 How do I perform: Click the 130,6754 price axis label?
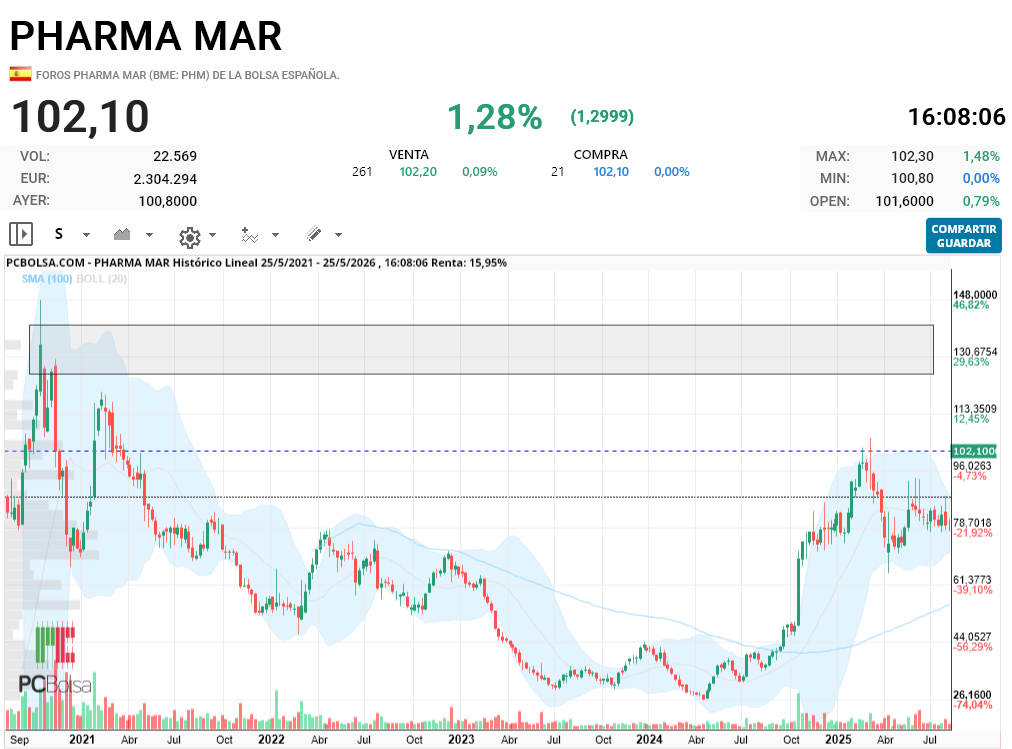click(x=975, y=352)
